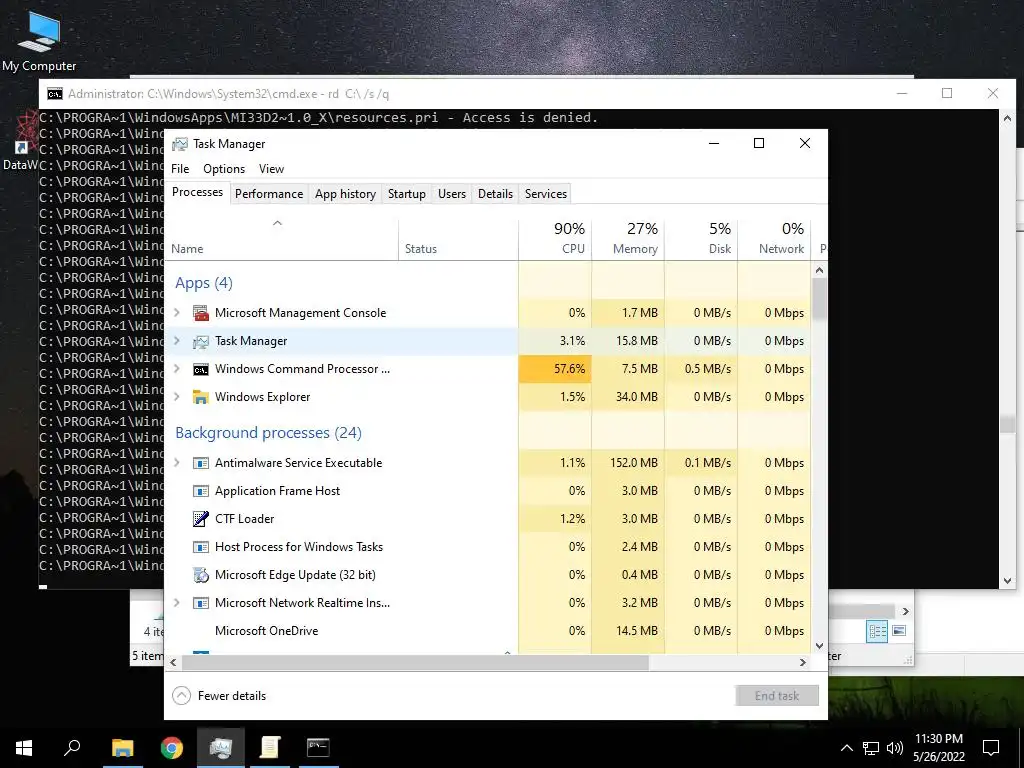Screen dimensions: 1024x768
Task: Select the Microsoft OneDrive process row
Action: [x=488, y=631]
